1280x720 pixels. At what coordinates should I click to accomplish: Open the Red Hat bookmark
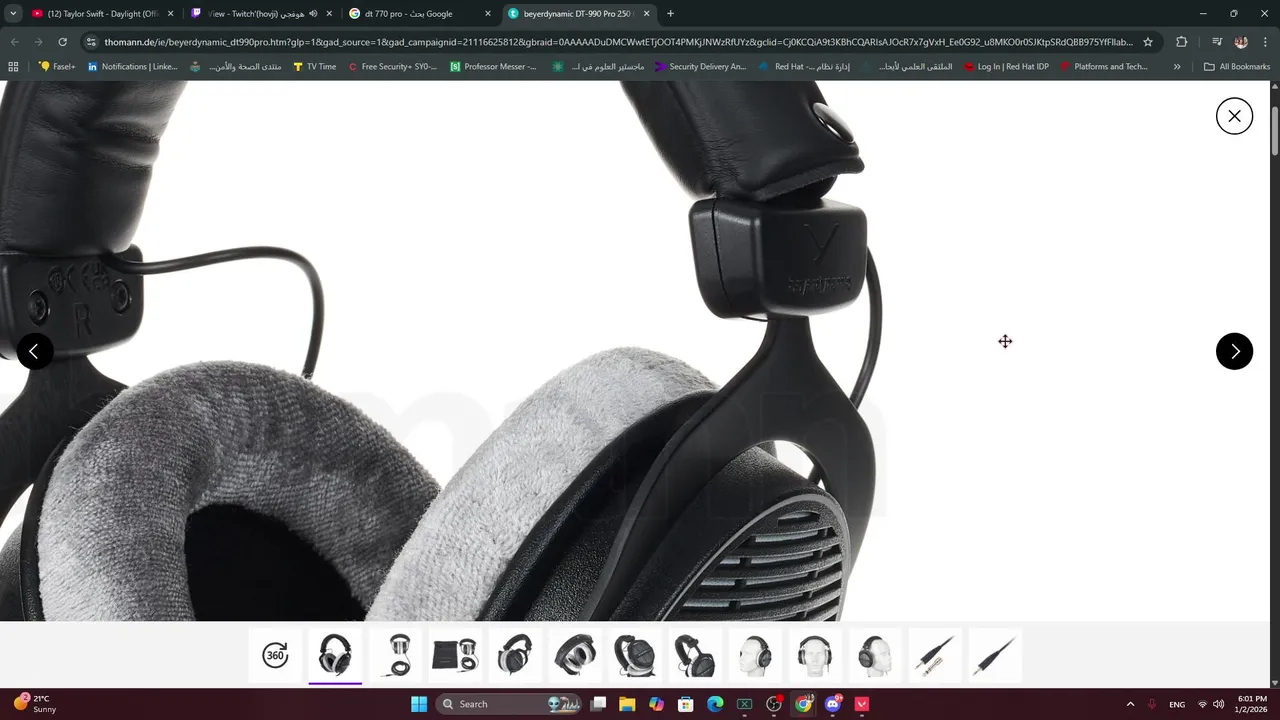[x=804, y=67]
